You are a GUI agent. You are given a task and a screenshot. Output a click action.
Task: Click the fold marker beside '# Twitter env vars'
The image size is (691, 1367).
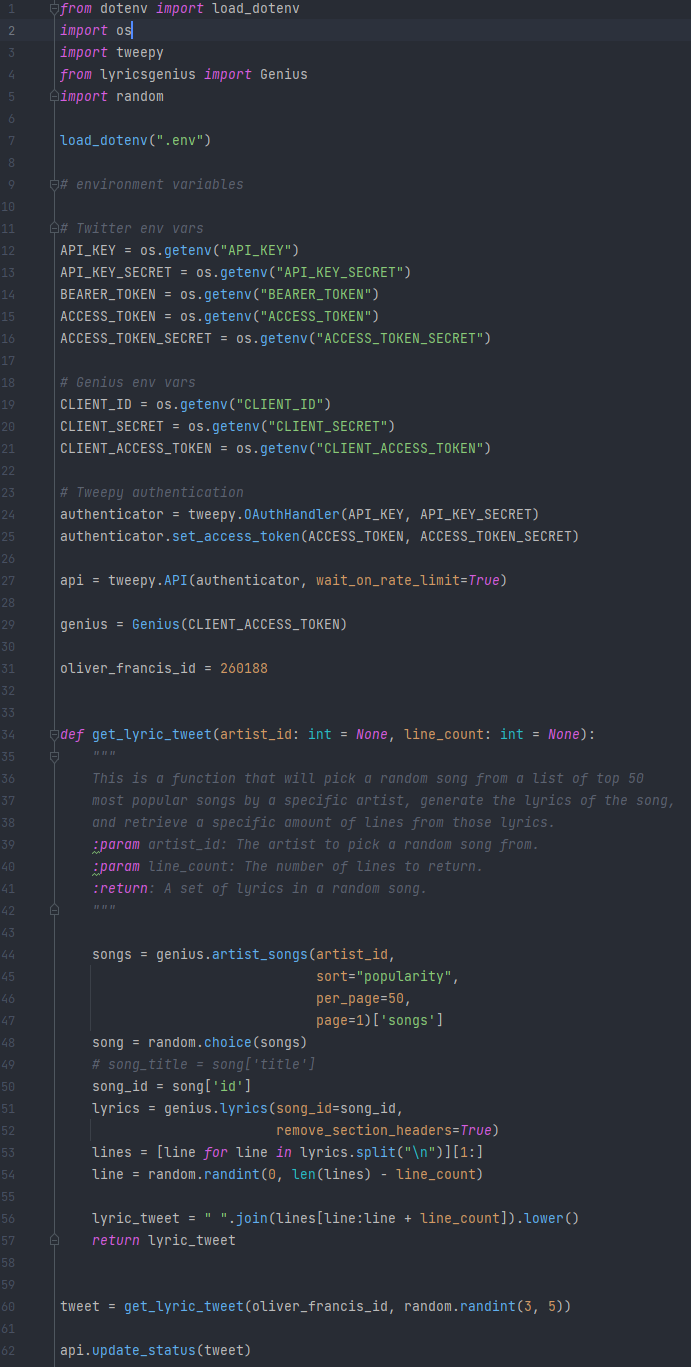tap(54, 229)
